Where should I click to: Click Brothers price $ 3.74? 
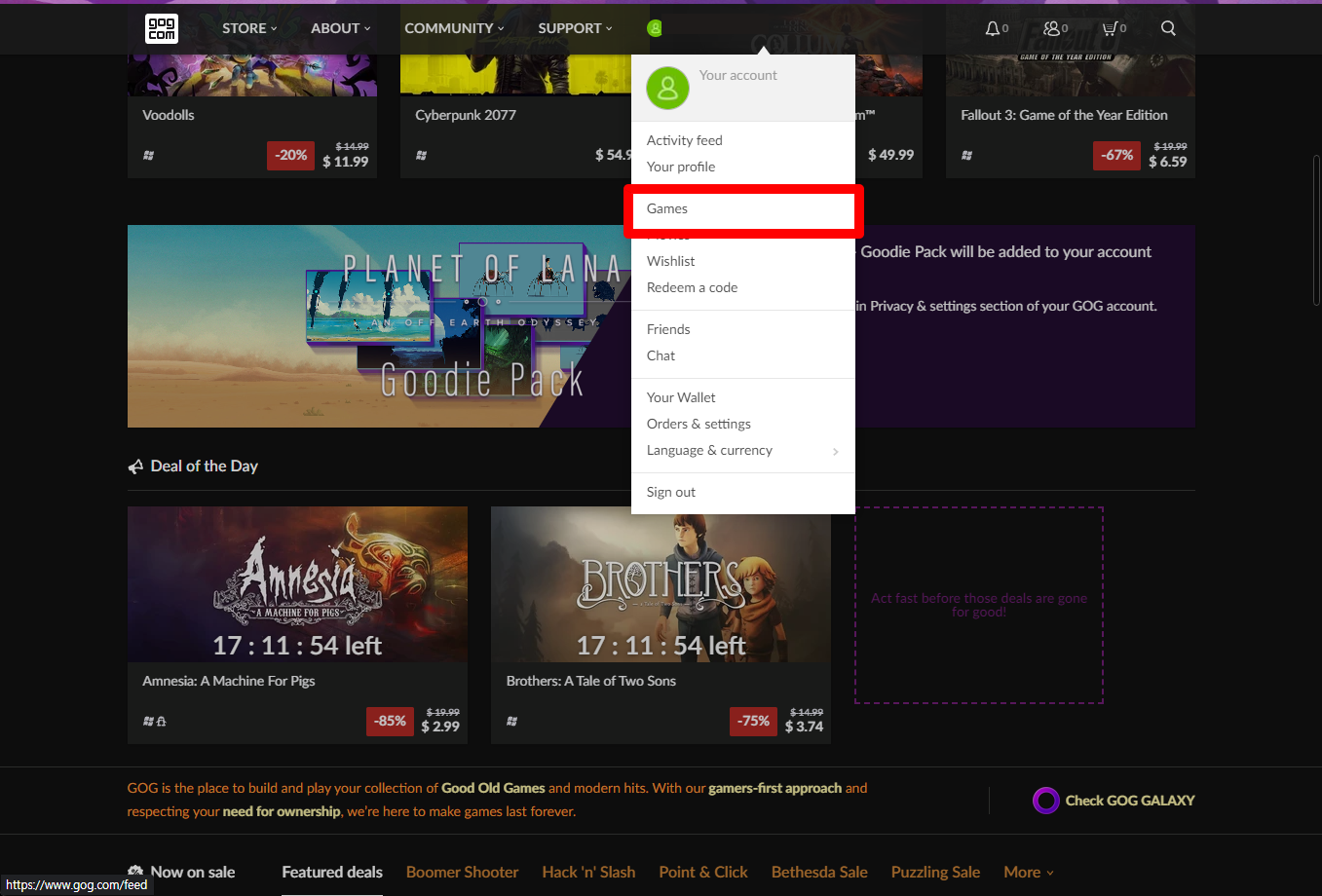point(804,727)
